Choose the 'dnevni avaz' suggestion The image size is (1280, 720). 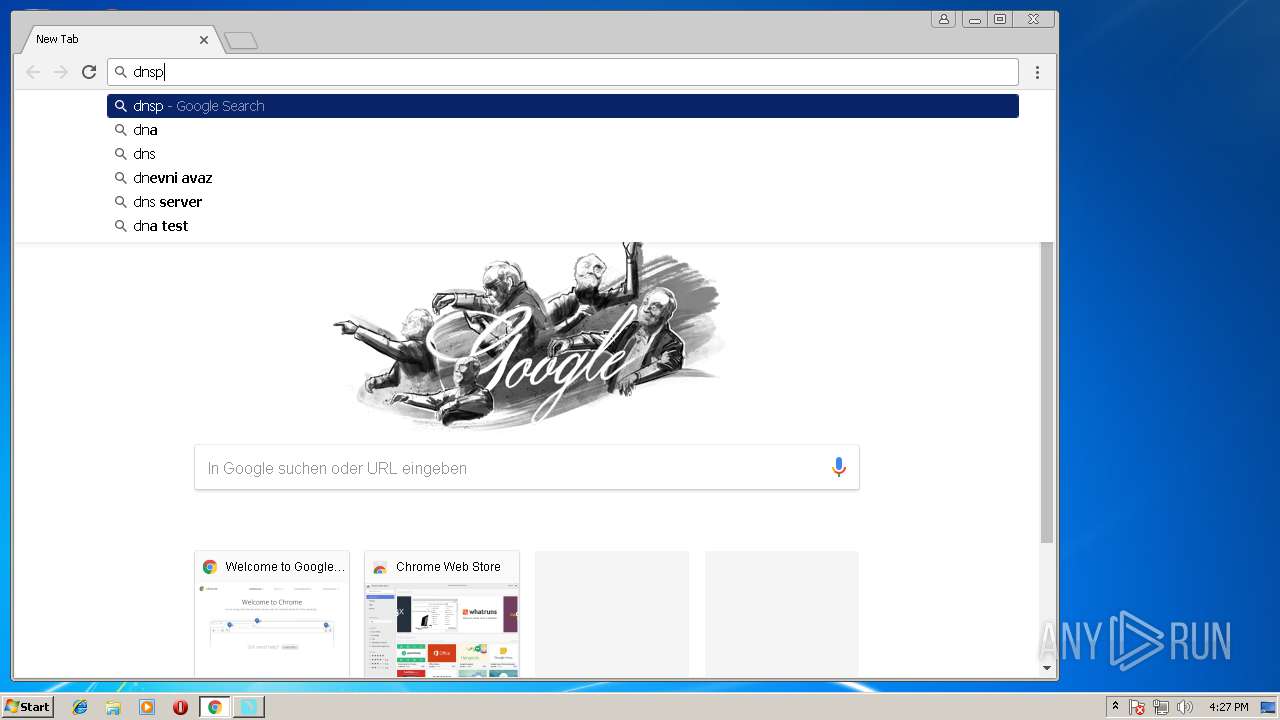pos(563,178)
